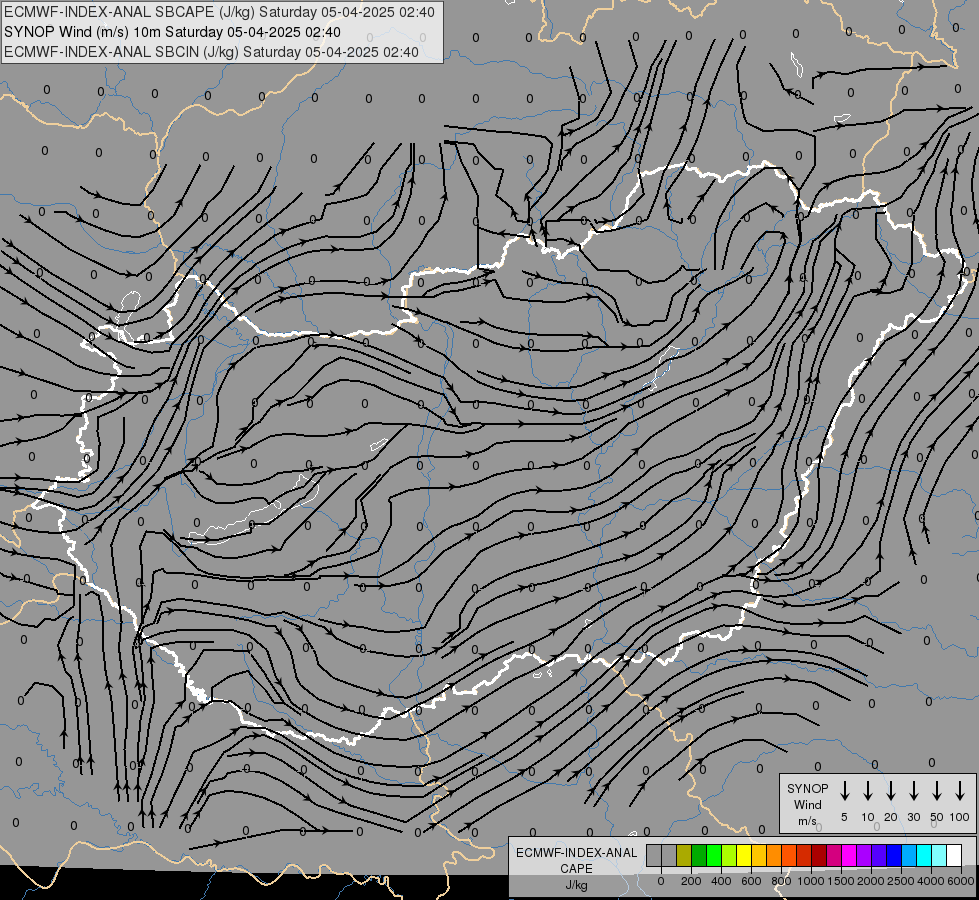
Task: Click the 1000 tick label on CAPE scale
Action: (811, 881)
